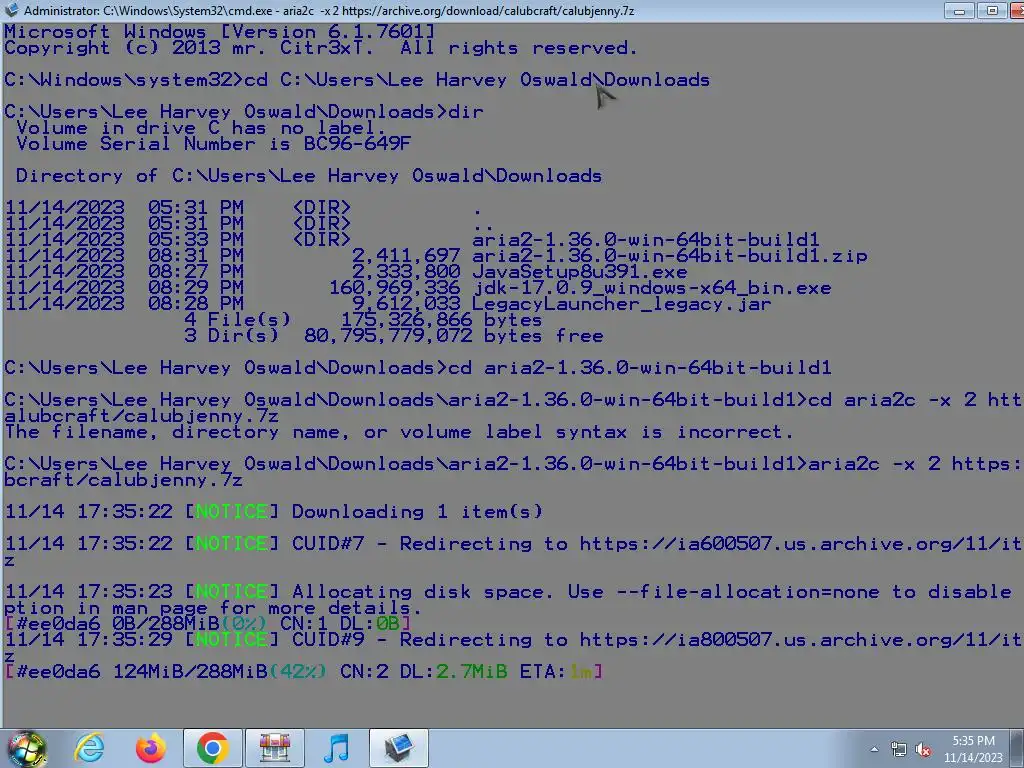Viewport: 1024px width, 768px height.
Task: Click the aria2-1.36.0-win-64bit-build1.zip file entry
Action: [x=669, y=256]
